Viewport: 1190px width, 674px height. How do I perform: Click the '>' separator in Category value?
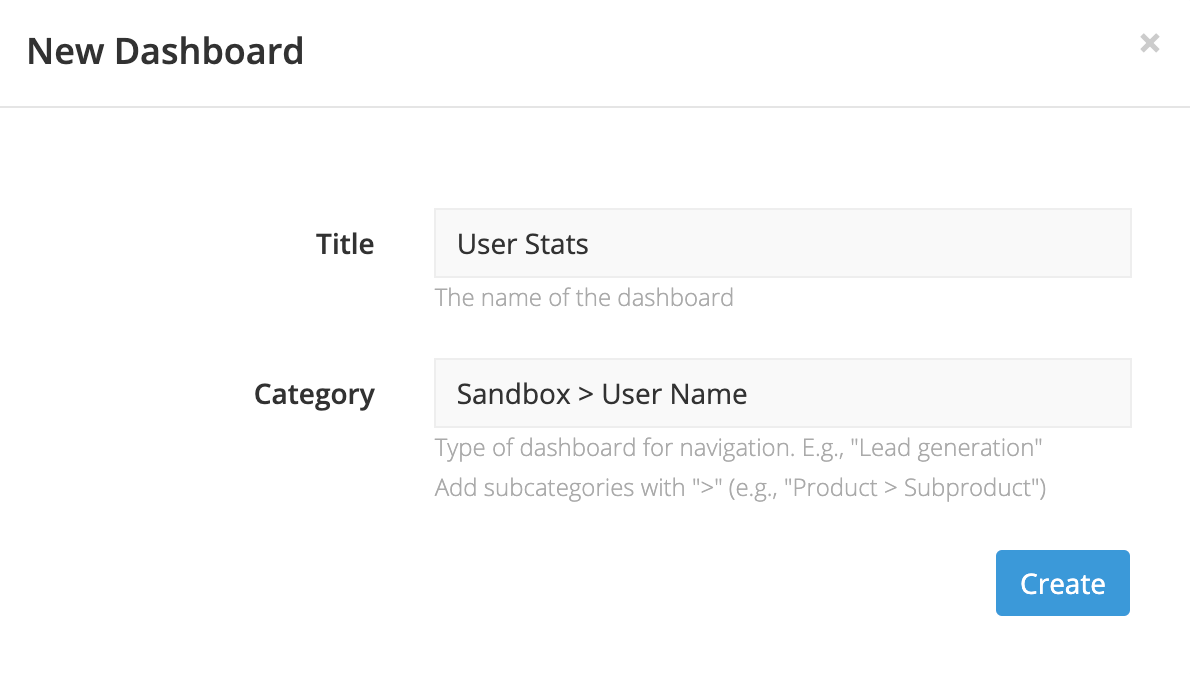point(586,395)
